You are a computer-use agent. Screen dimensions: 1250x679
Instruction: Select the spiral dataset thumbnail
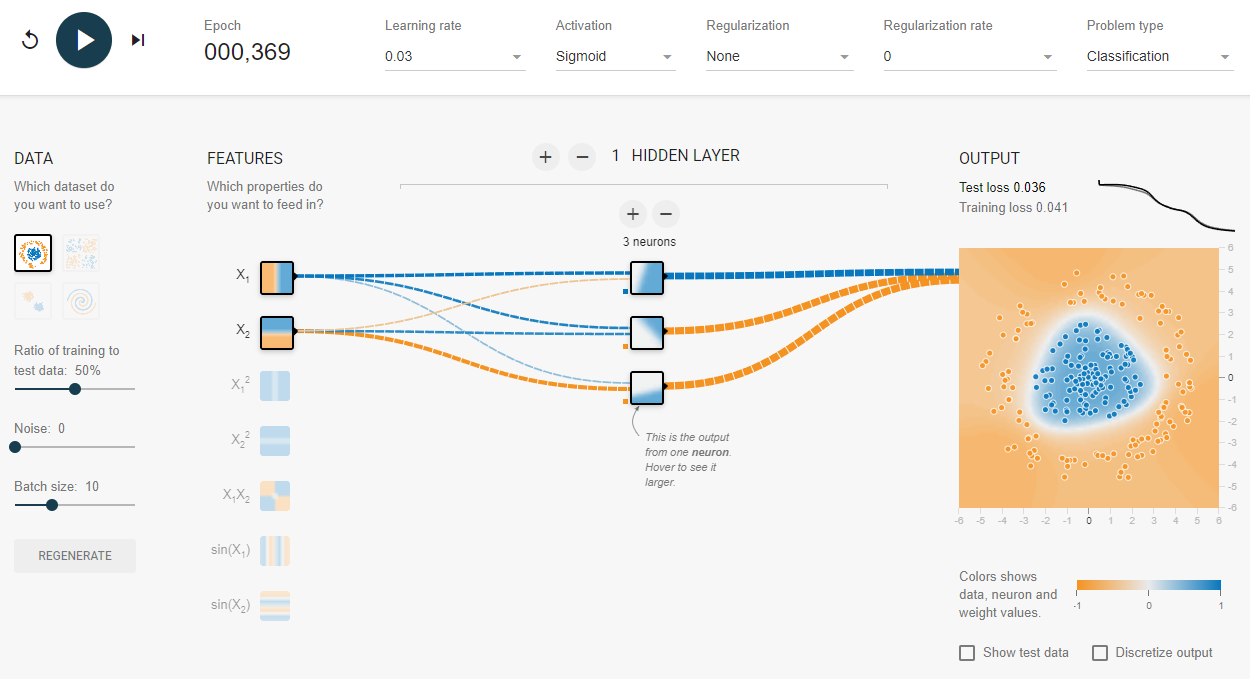click(x=81, y=301)
